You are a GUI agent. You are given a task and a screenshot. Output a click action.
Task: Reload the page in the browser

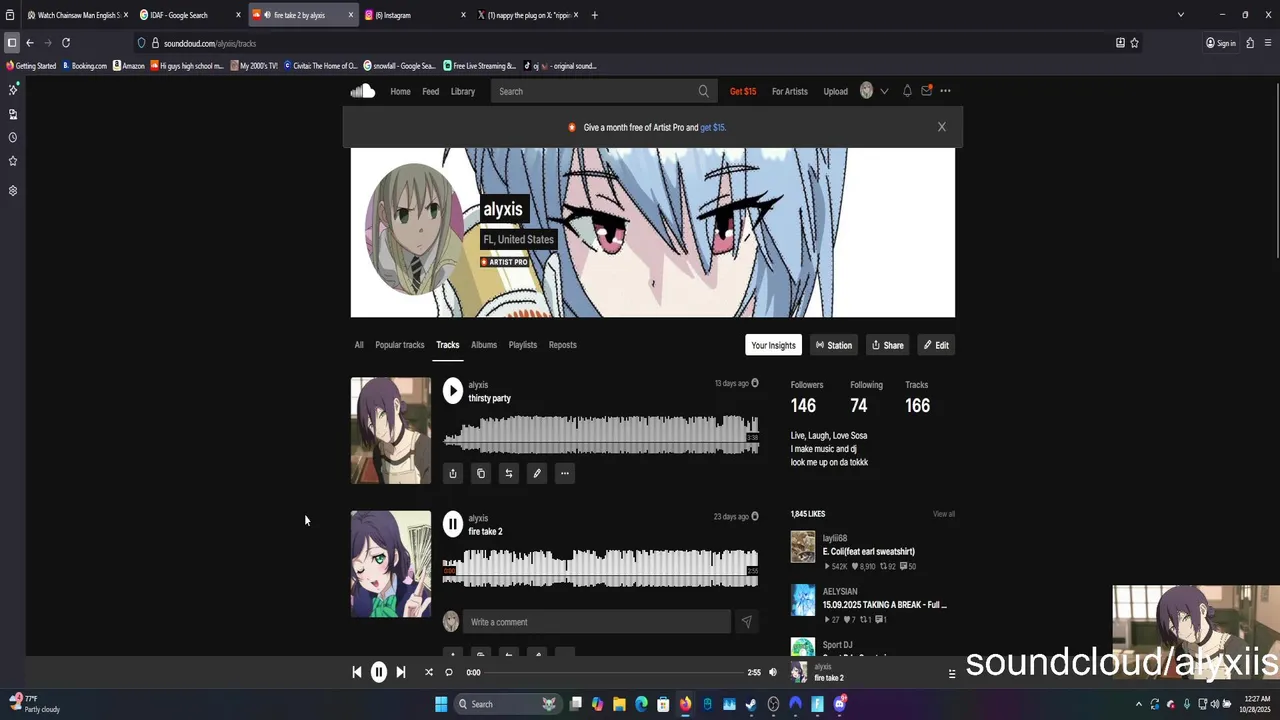click(66, 43)
